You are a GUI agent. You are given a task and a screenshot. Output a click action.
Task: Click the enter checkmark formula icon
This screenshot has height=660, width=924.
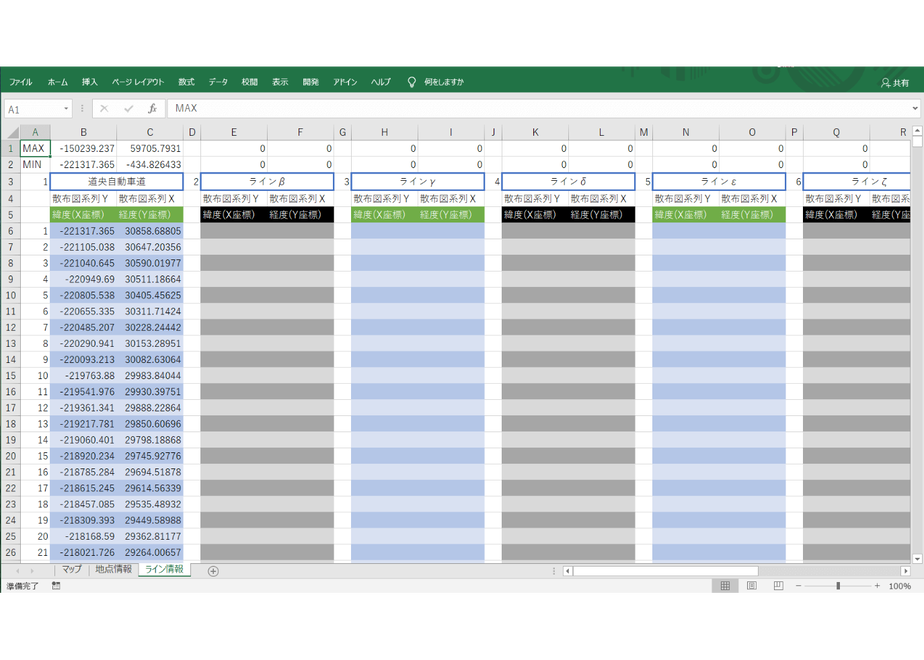(128, 108)
